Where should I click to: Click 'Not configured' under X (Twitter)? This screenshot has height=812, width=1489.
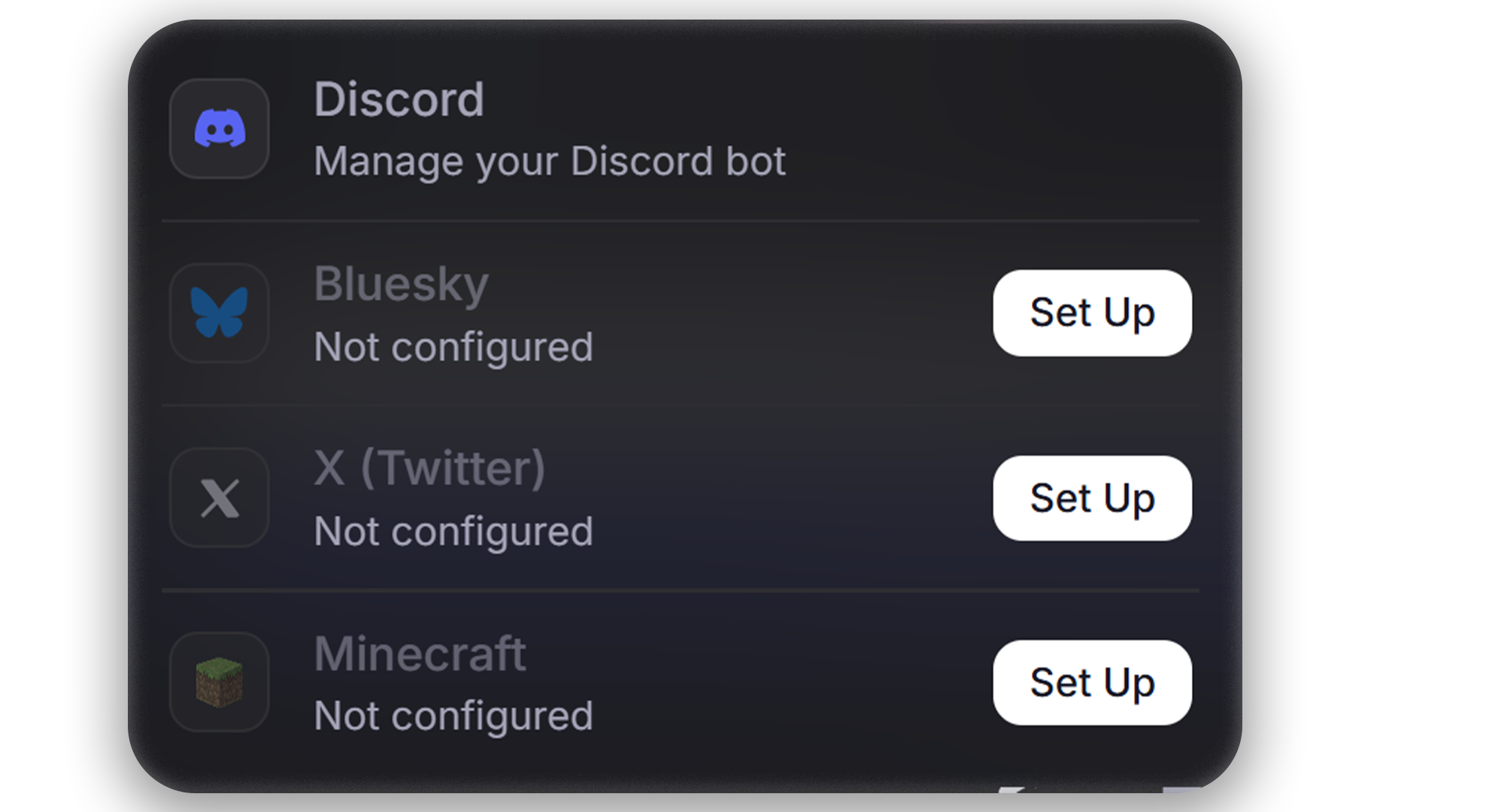454,532
